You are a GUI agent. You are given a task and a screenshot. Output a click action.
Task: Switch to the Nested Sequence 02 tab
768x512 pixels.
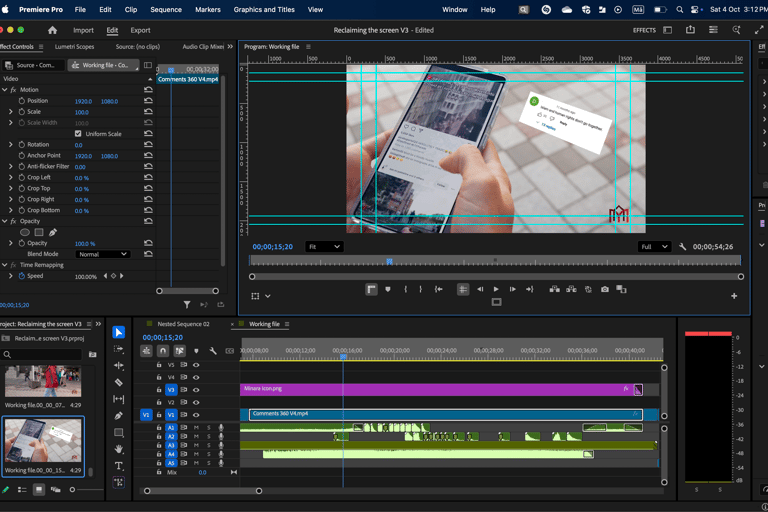point(183,324)
